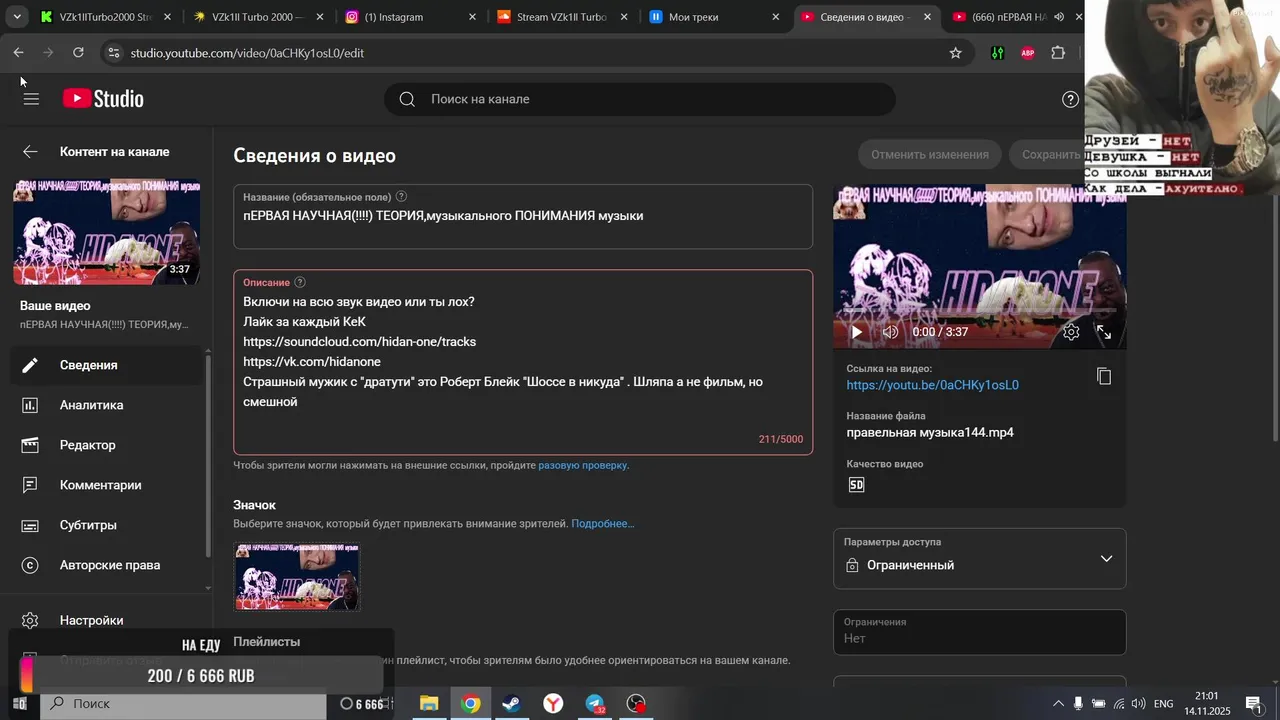Switch to the Stream VZk1ll Turbo SoundCloud tab
Image resolution: width=1280 pixels, height=720 pixels.
tap(562, 17)
